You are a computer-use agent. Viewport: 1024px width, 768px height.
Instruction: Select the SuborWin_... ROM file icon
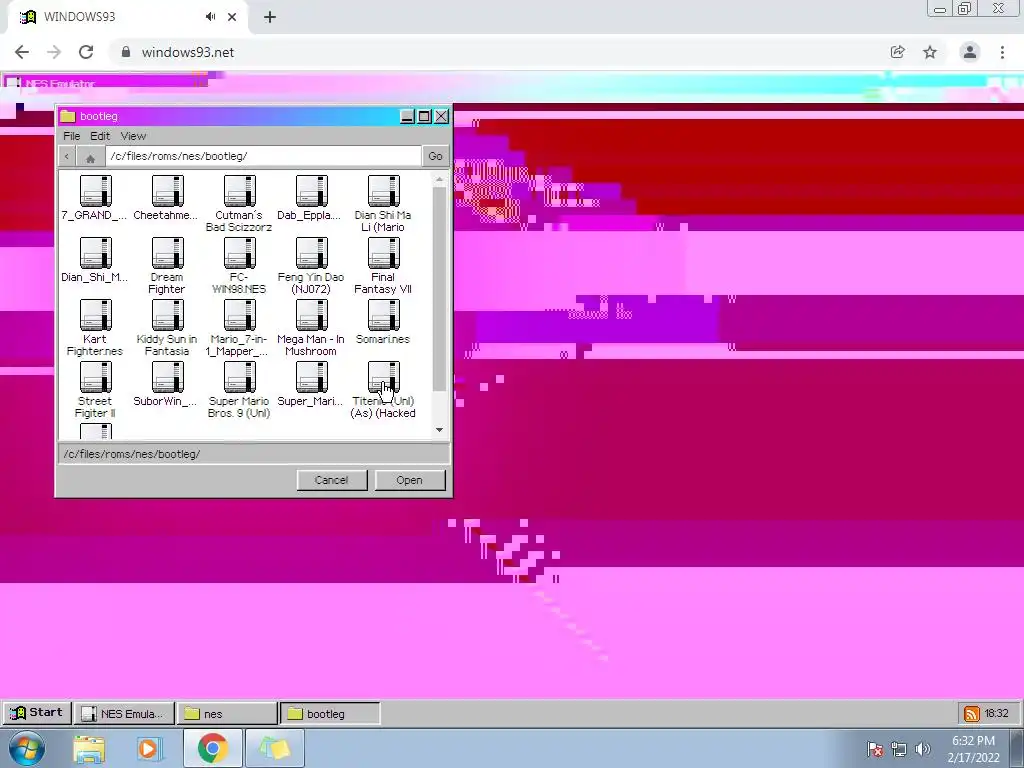168,377
